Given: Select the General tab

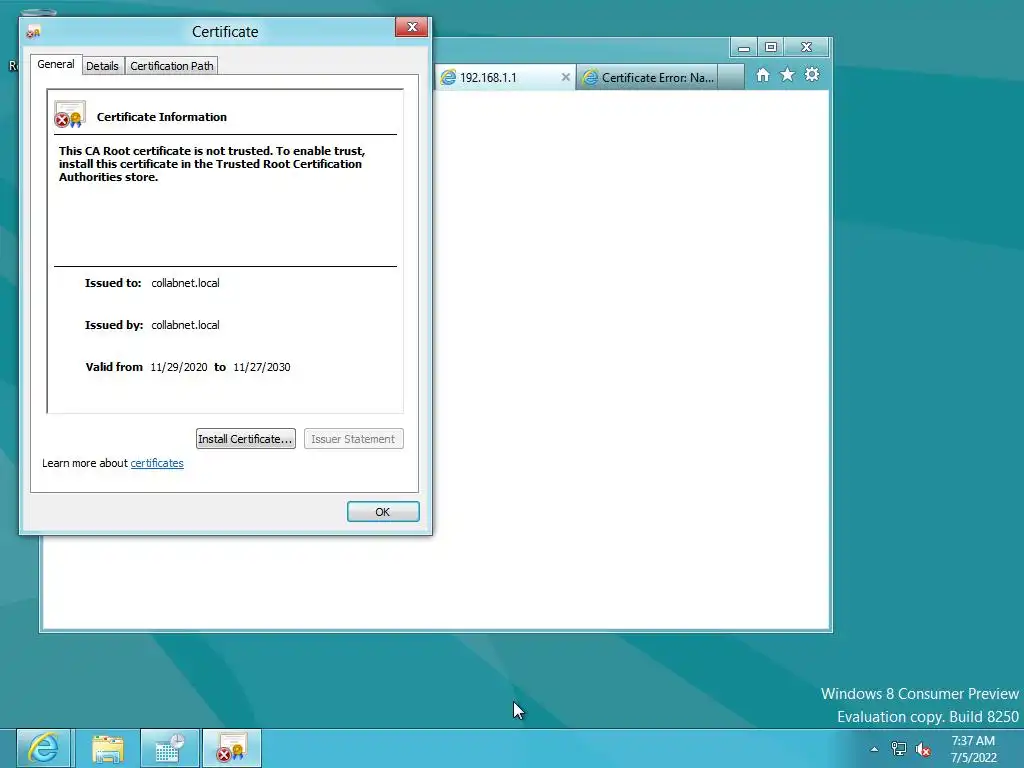Looking at the screenshot, I should pyautogui.click(x=56, y=64).
